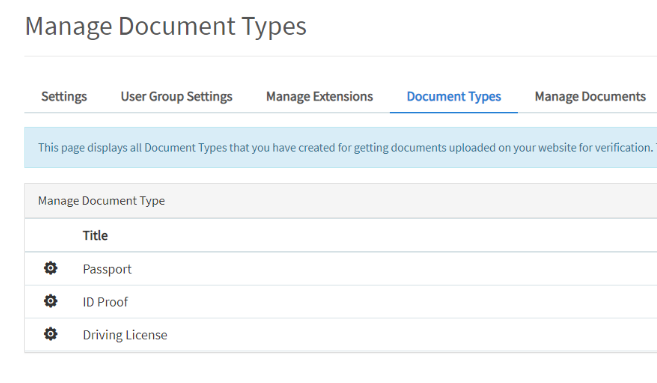Select the Driving License table row
Image resolution: width=657 pixels, height=383 pixels.
pos(341,335)
